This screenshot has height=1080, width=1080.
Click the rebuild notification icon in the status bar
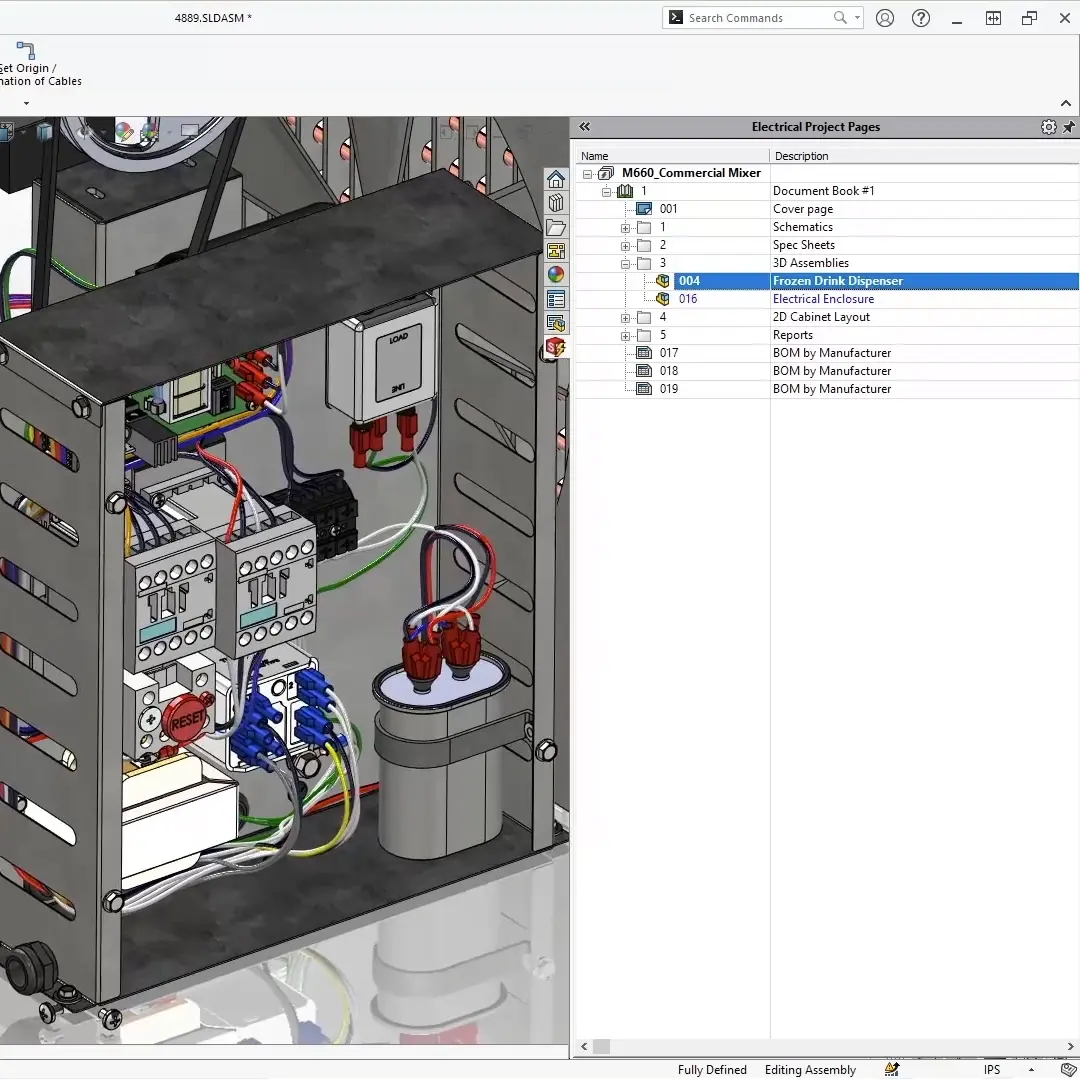click(x=891, y=1069)
